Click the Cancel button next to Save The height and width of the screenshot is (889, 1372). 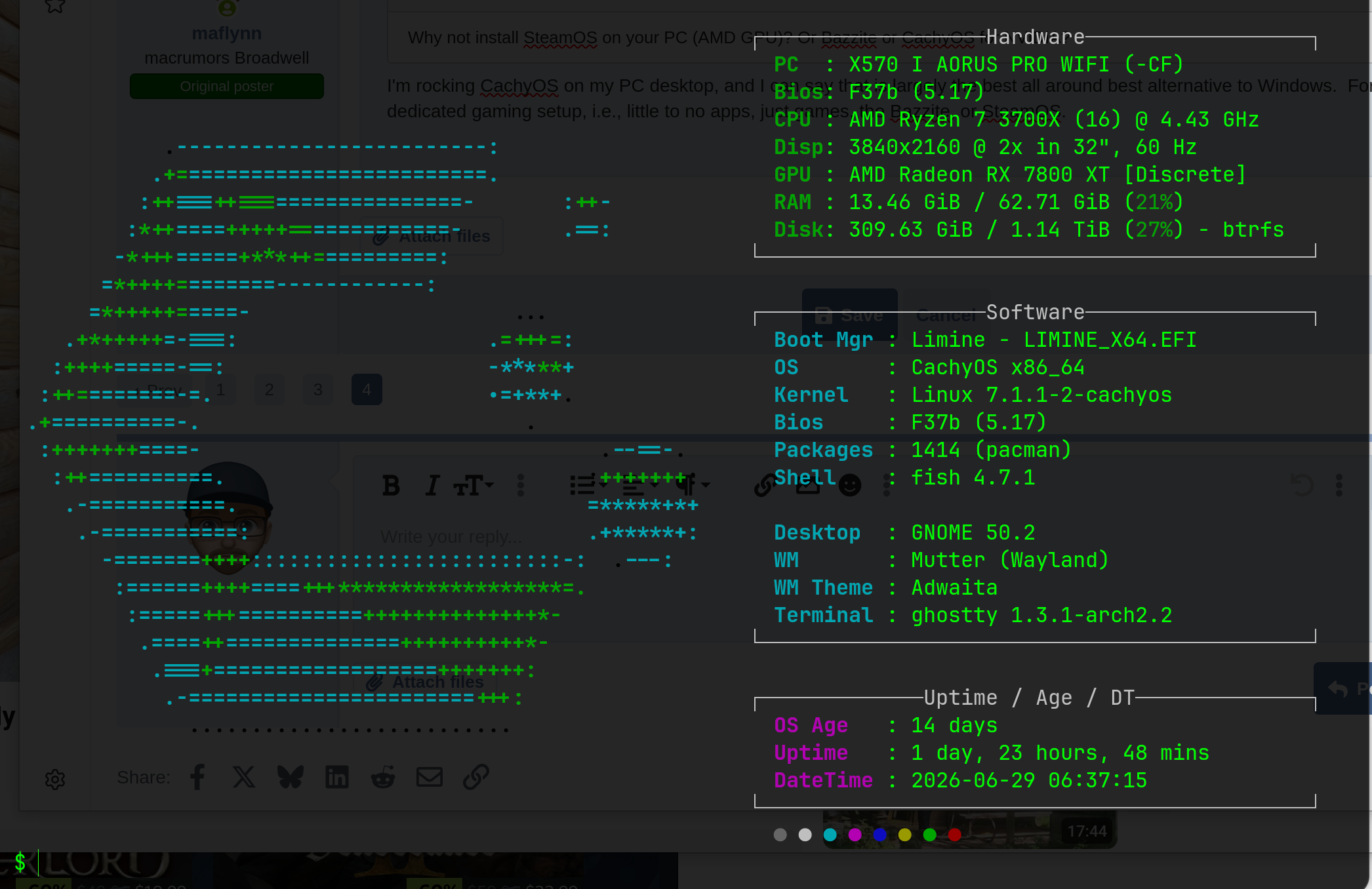946,315
